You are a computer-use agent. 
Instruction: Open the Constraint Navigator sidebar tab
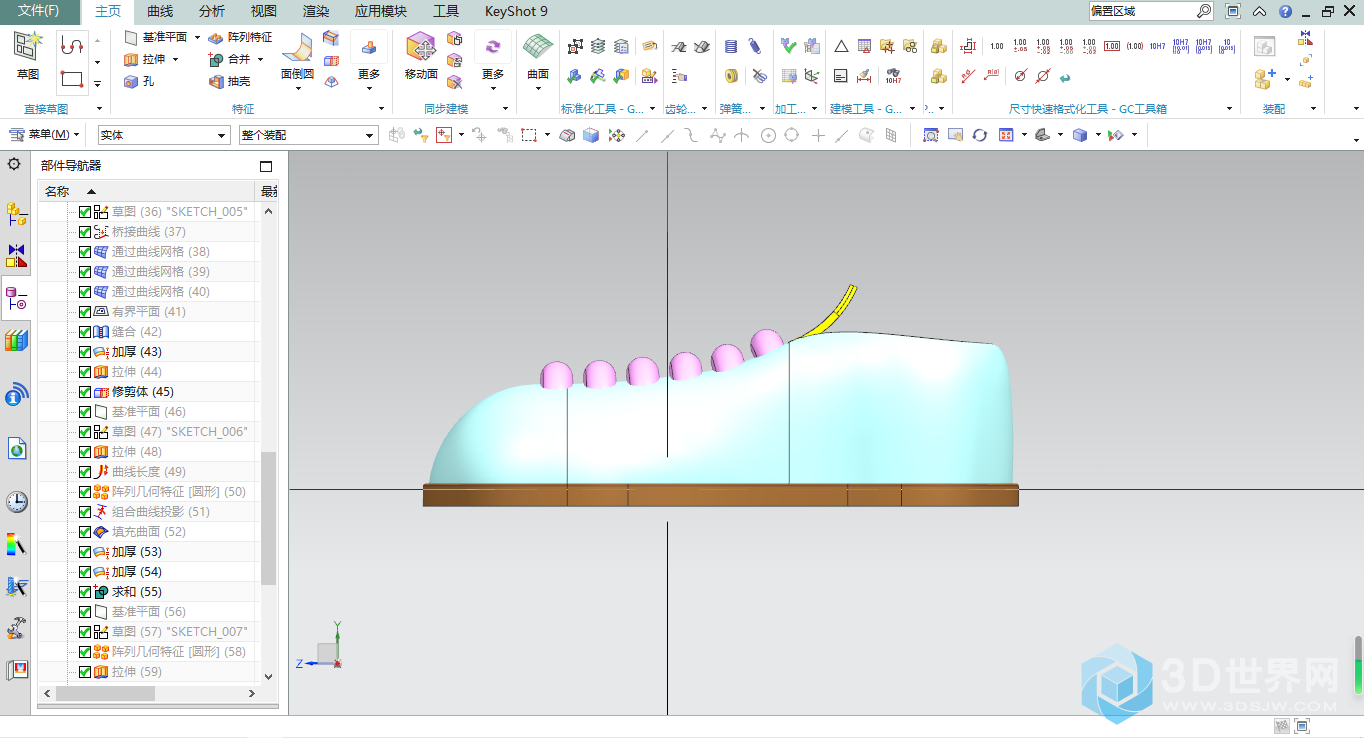(x=16, y=254)
